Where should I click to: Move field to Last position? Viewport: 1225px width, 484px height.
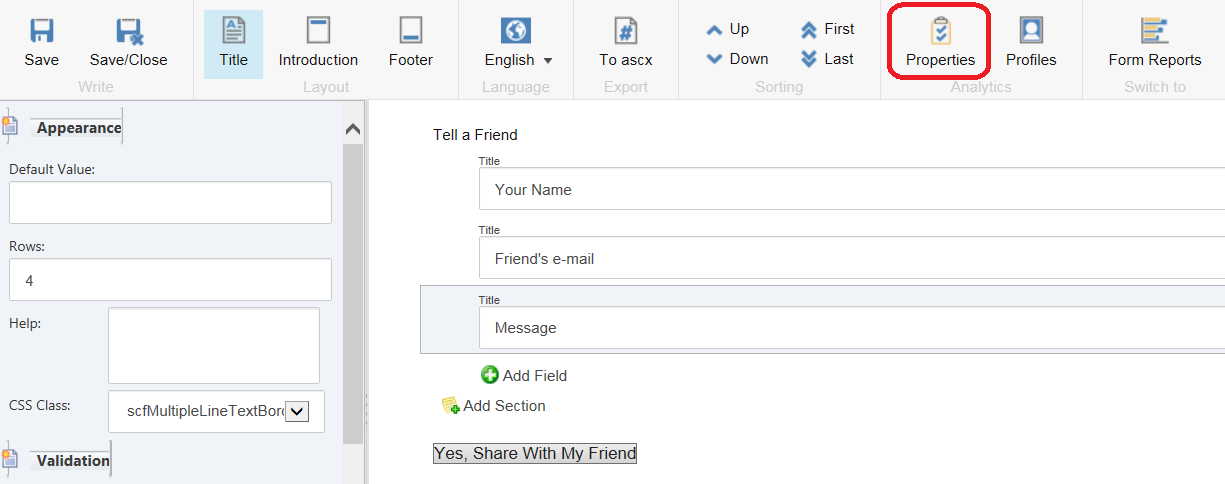(828, 59)
